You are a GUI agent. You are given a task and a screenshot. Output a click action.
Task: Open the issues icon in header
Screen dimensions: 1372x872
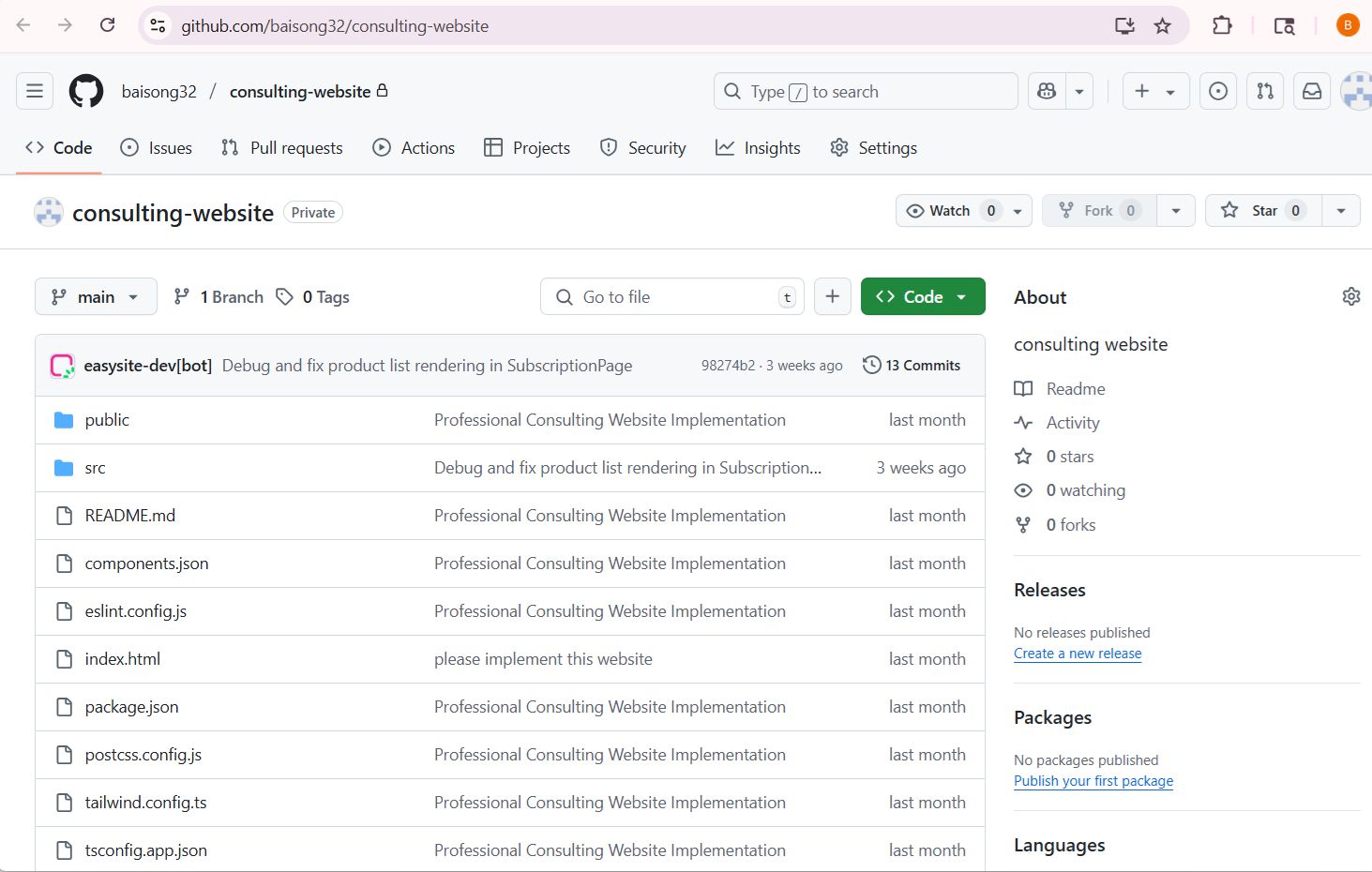click(1217, 91)
